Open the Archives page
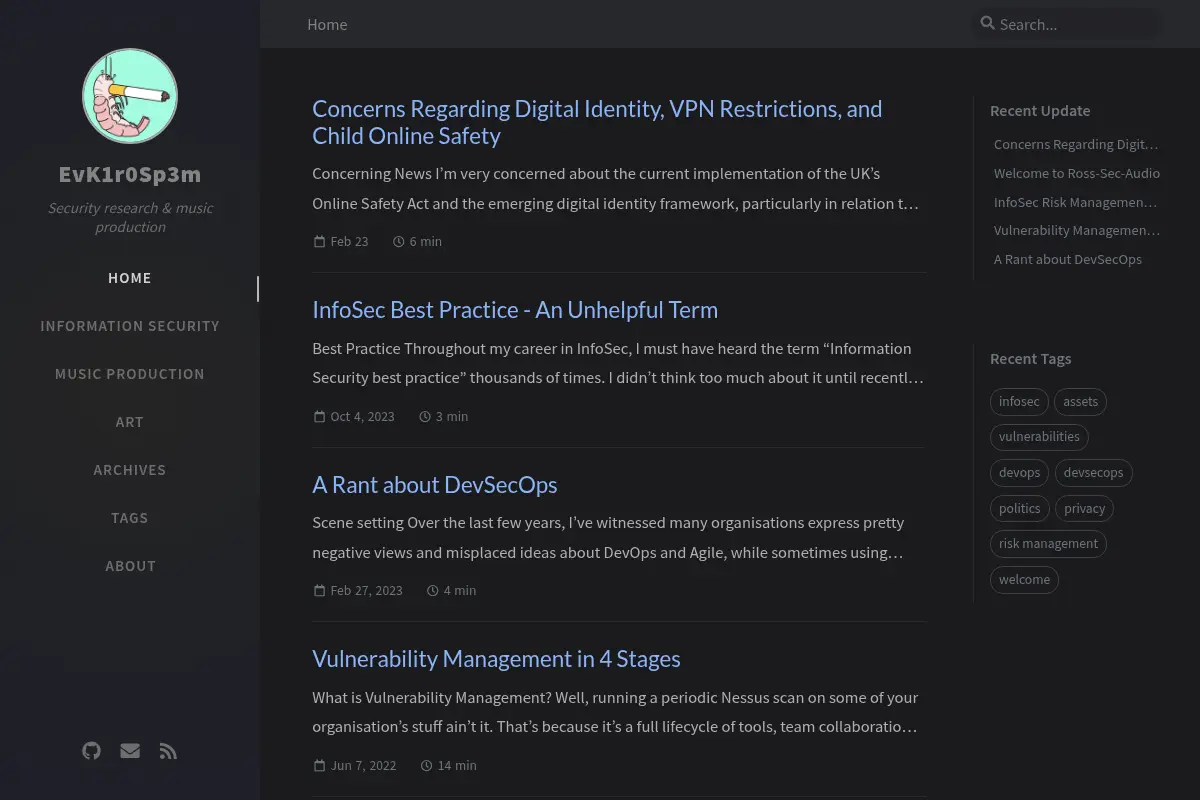 click(130, 470)
